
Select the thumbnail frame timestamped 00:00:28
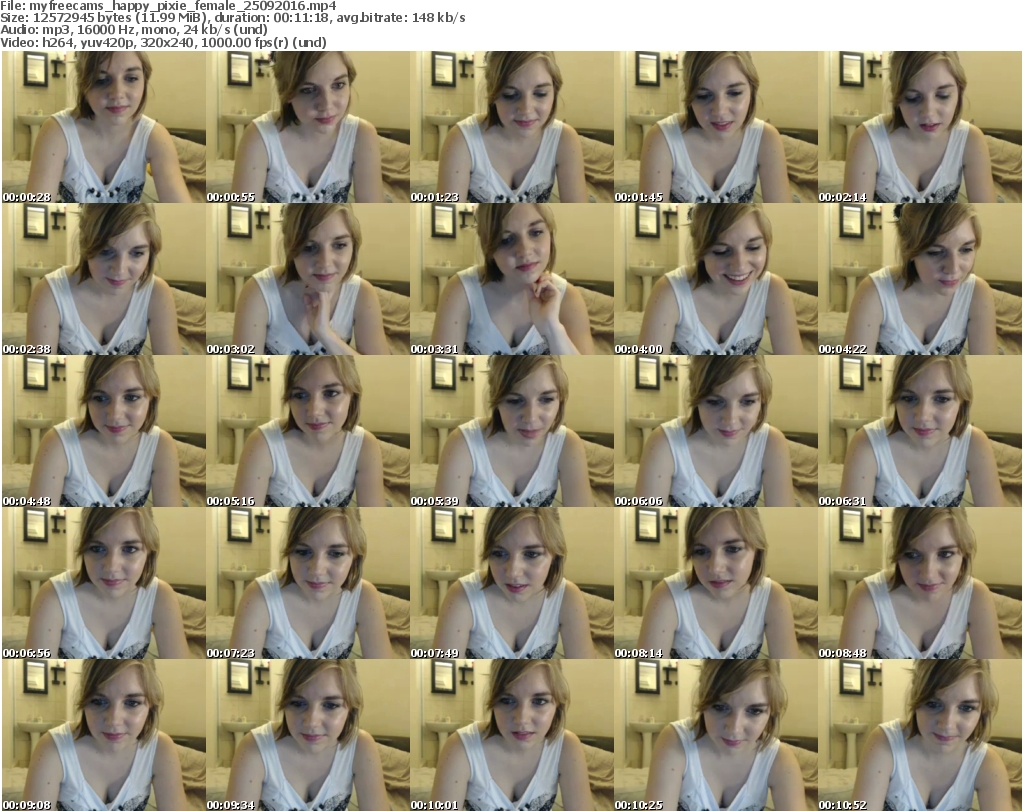104,127
